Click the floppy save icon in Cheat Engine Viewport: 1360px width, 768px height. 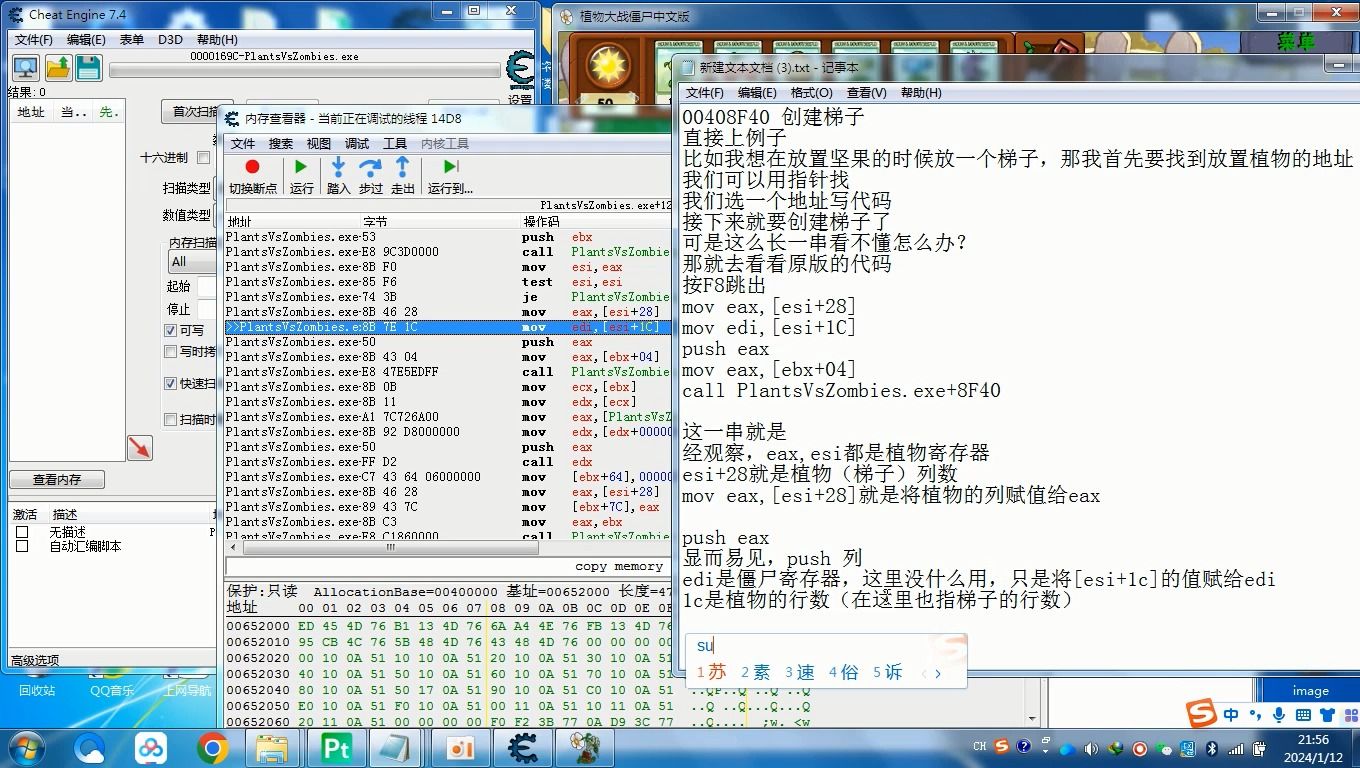pos(88,67)
